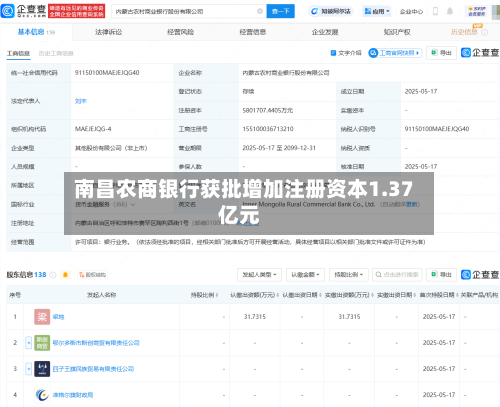The width and height of the screenshot is (500, 407).
Task: Open the 股权结构 equity chart button
Action: (92, 275)
